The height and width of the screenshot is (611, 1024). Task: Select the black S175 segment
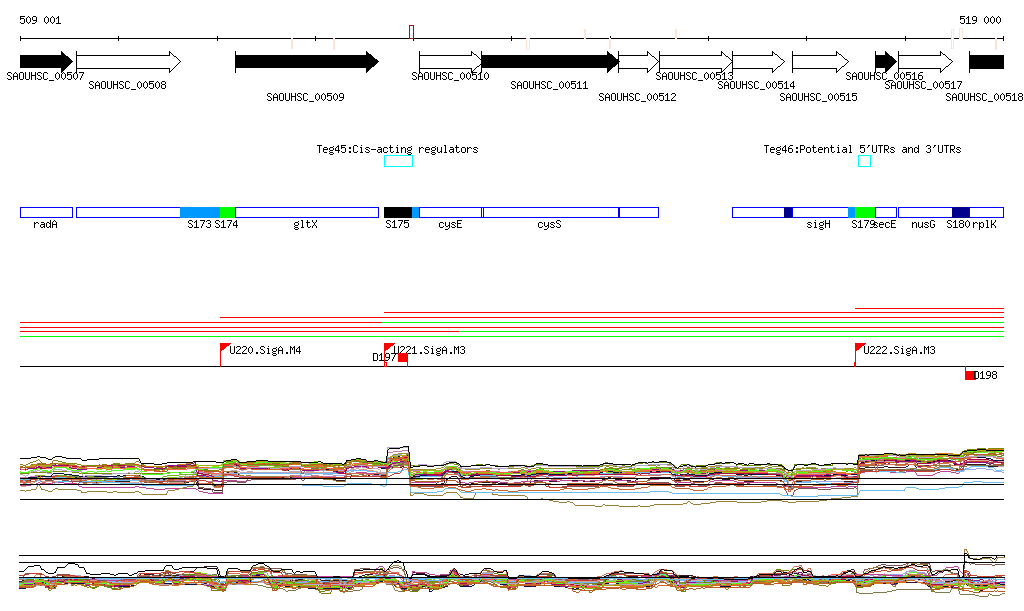click(x=398, y=212)
